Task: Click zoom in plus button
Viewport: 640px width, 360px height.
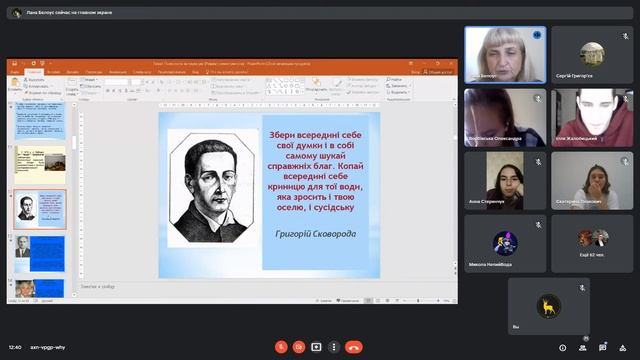Action: point(438,301)
